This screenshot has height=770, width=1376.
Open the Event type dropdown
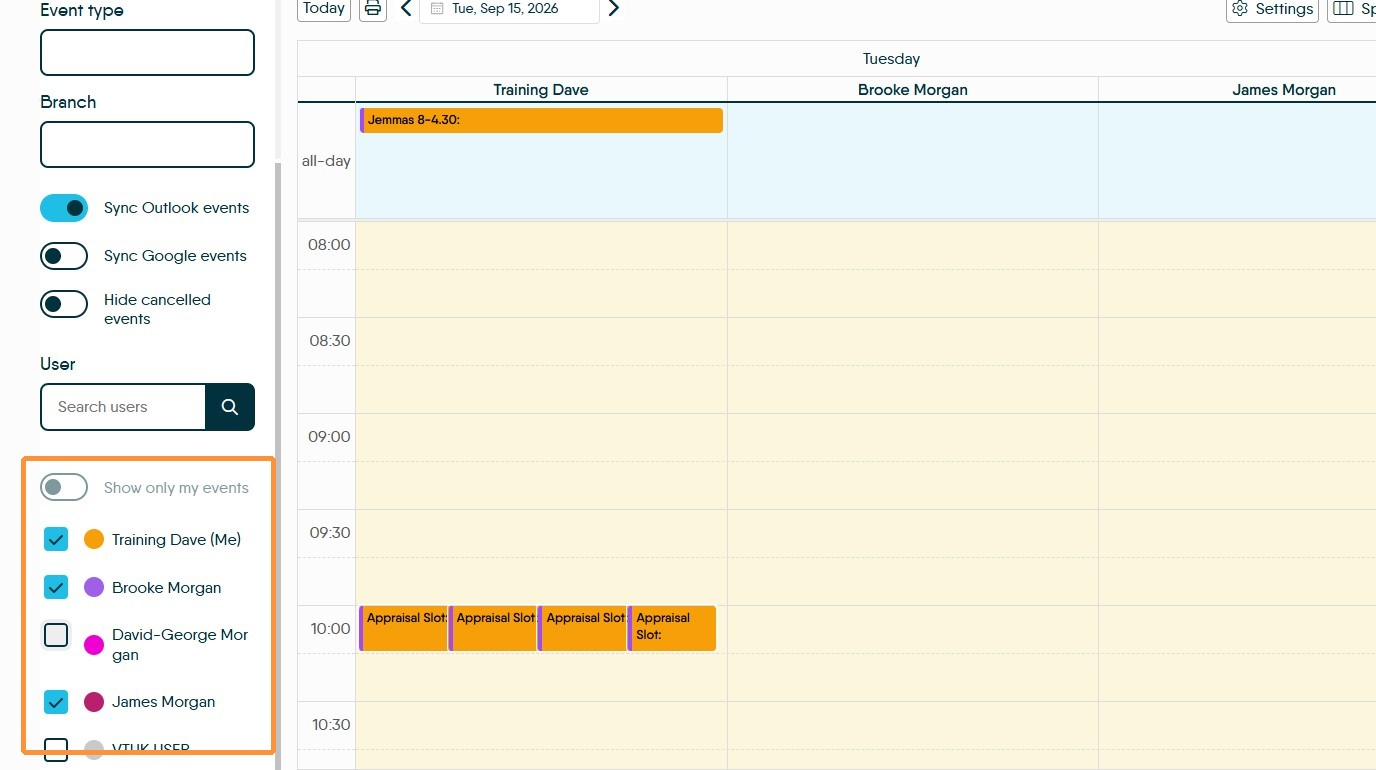click(147, 52)
